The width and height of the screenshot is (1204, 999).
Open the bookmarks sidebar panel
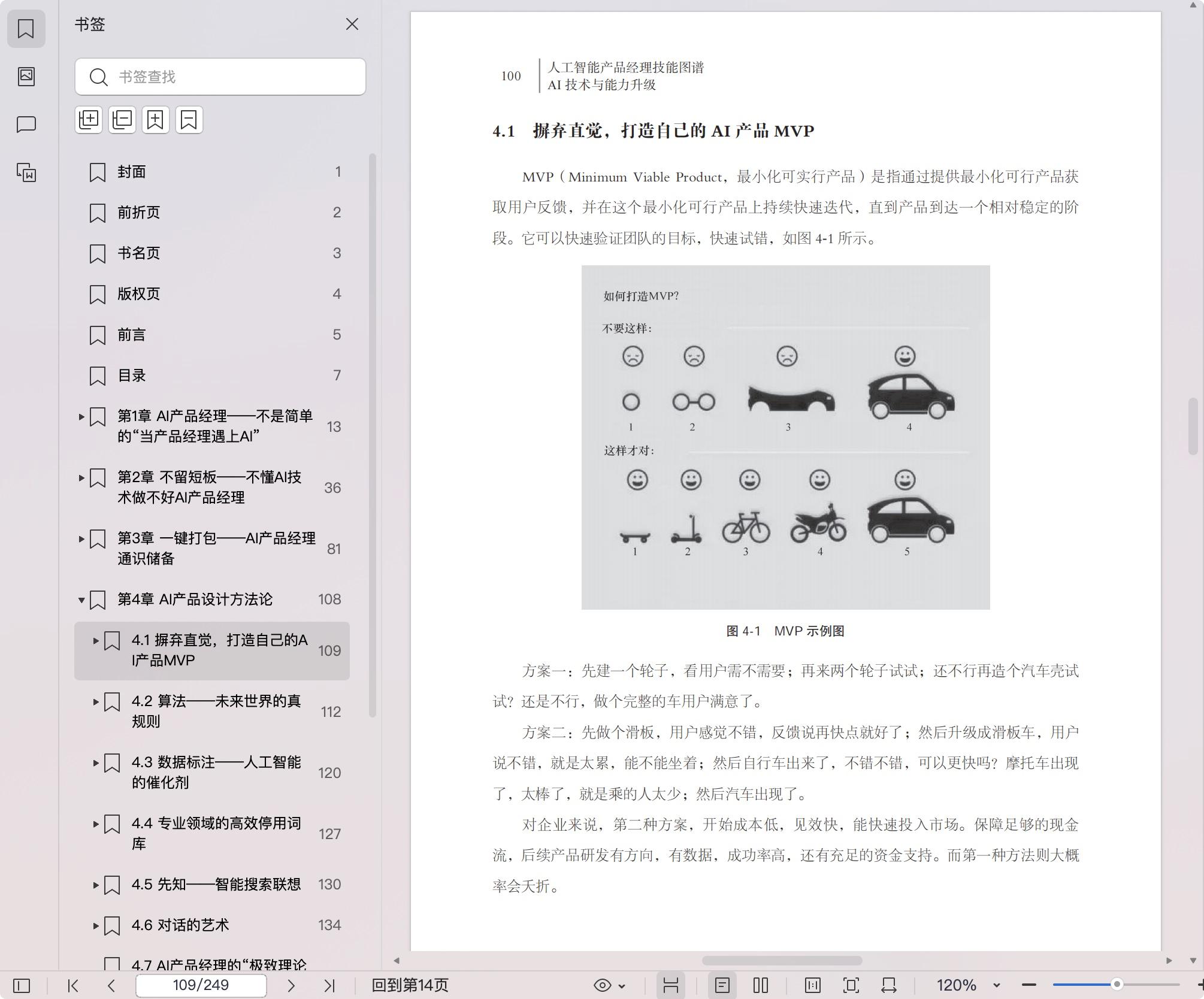(x=26, y=28)
